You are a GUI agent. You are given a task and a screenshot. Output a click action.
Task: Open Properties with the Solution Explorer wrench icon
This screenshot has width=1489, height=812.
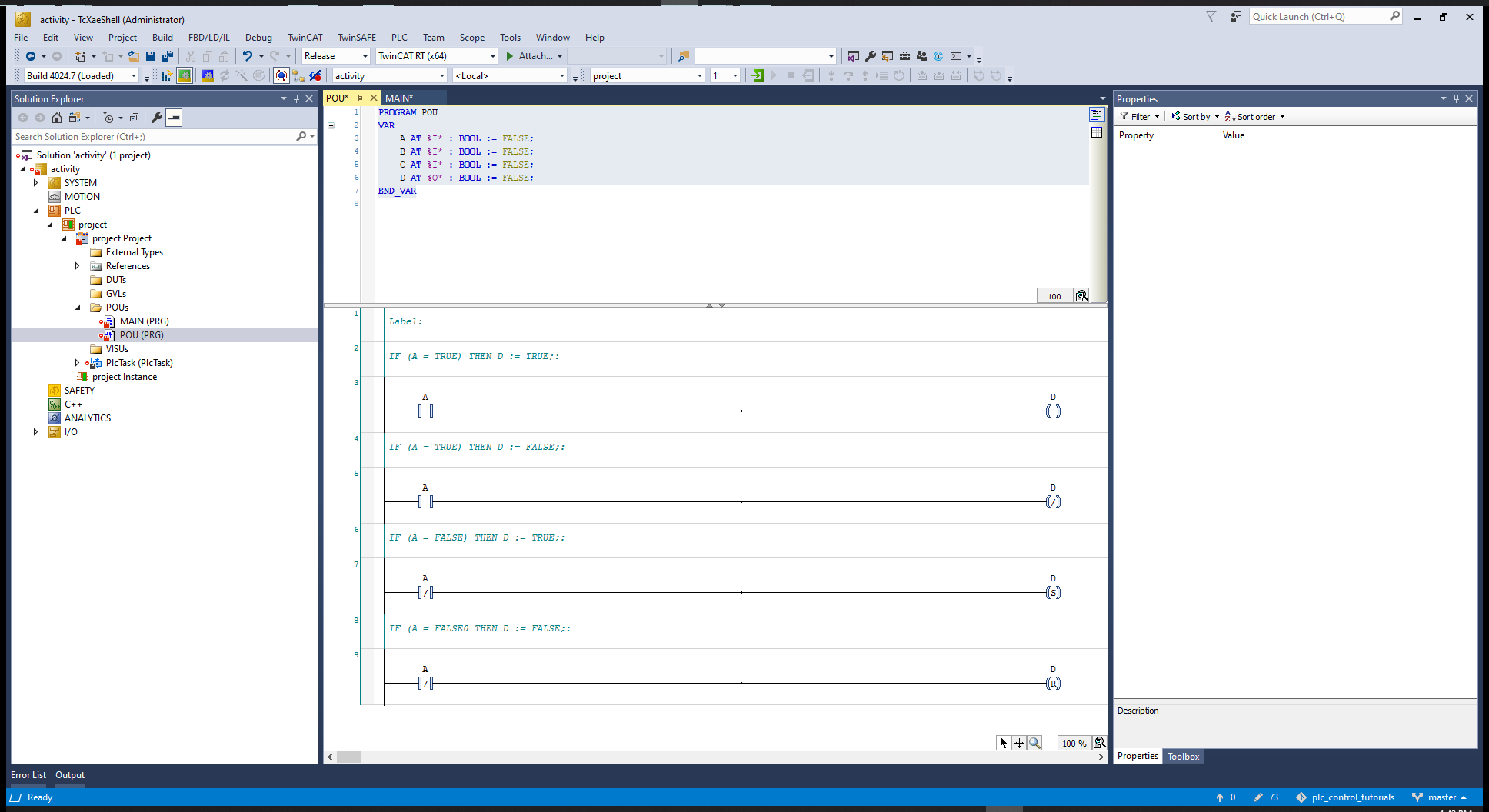(x=157, y=118)
